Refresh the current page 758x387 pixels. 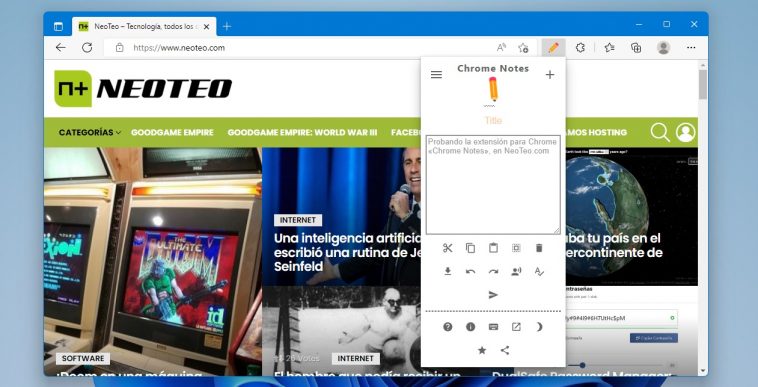point(87,48)
